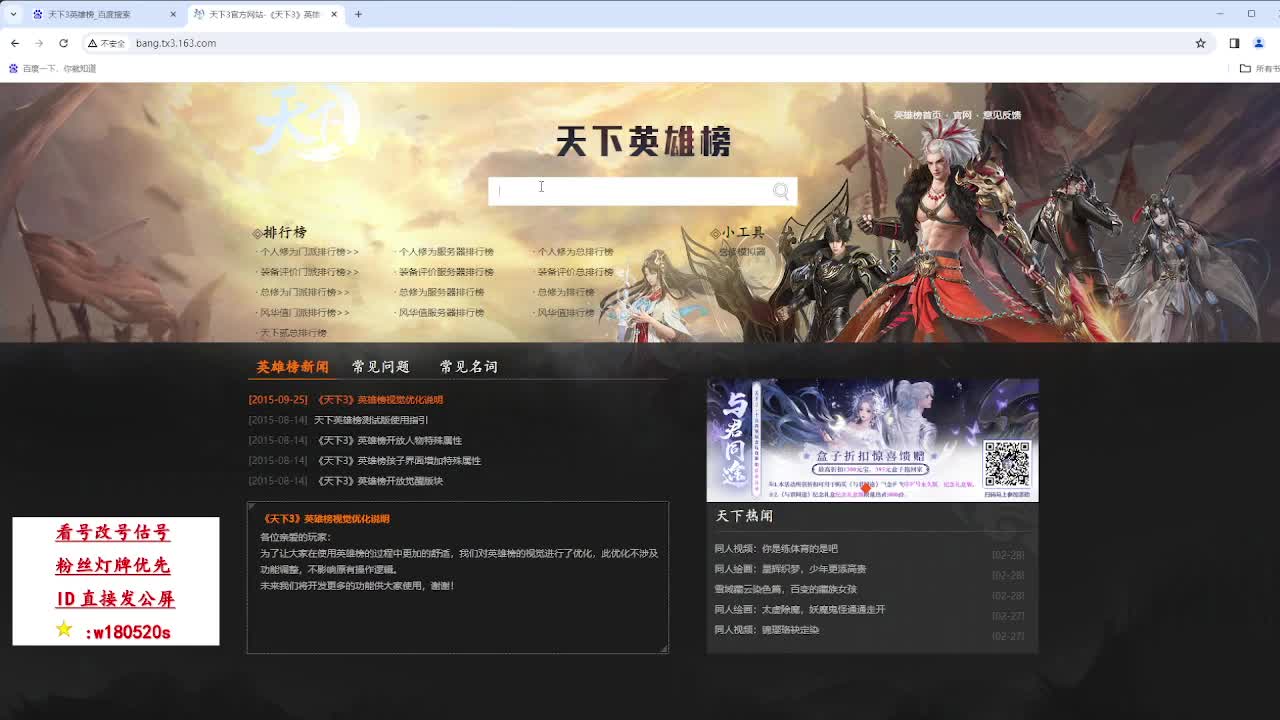Select the 常见名词 tab
1280x720 pixels.
(468, 367)
